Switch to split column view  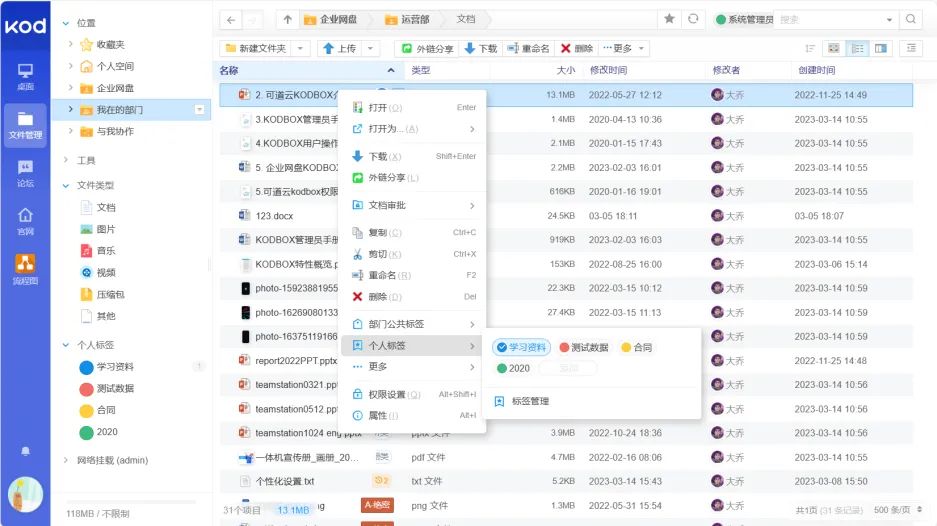point(881,48)
